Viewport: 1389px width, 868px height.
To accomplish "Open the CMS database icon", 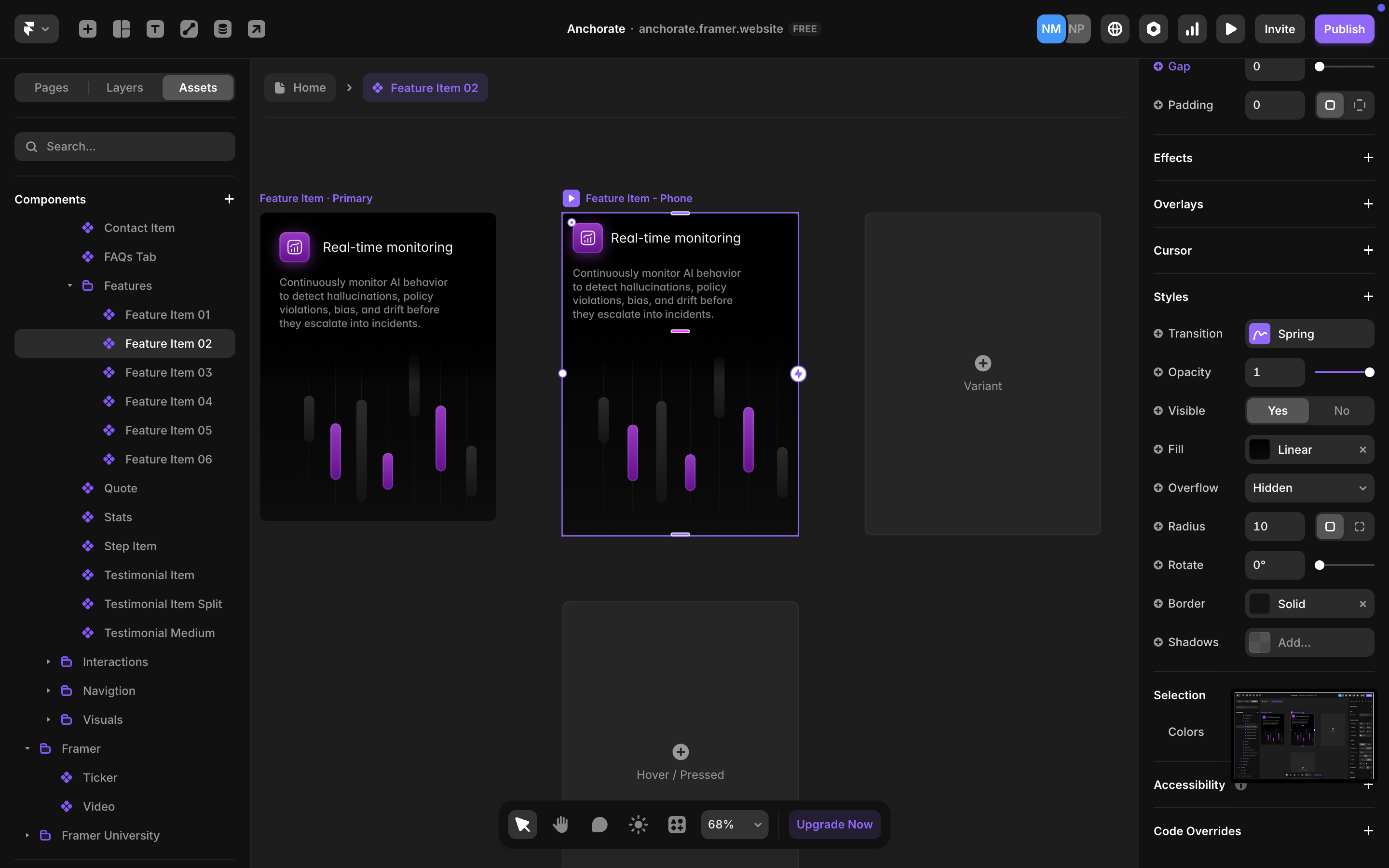I will (x=223, y=29).
